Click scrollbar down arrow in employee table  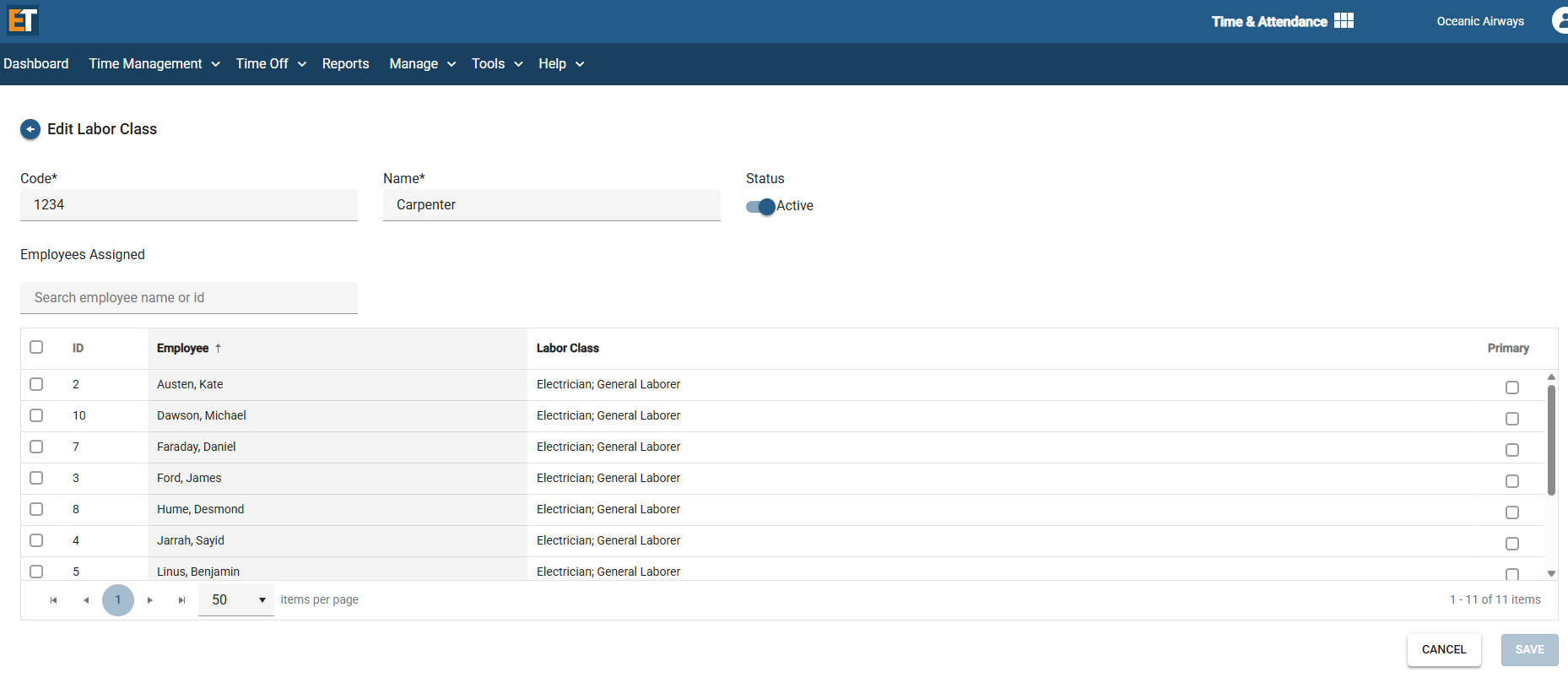coord(1551,573)
